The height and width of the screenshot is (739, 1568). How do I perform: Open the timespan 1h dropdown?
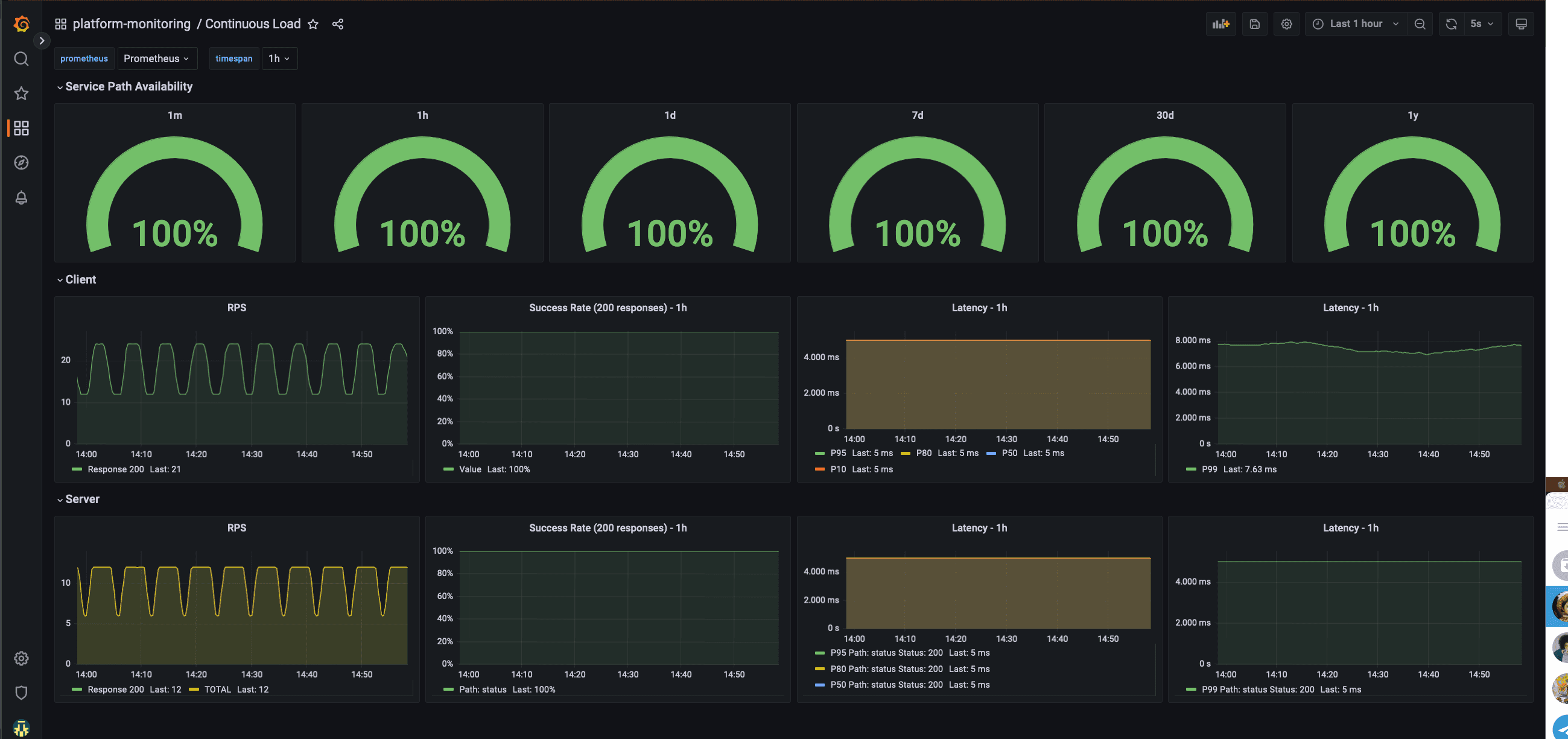coord(279,59)
